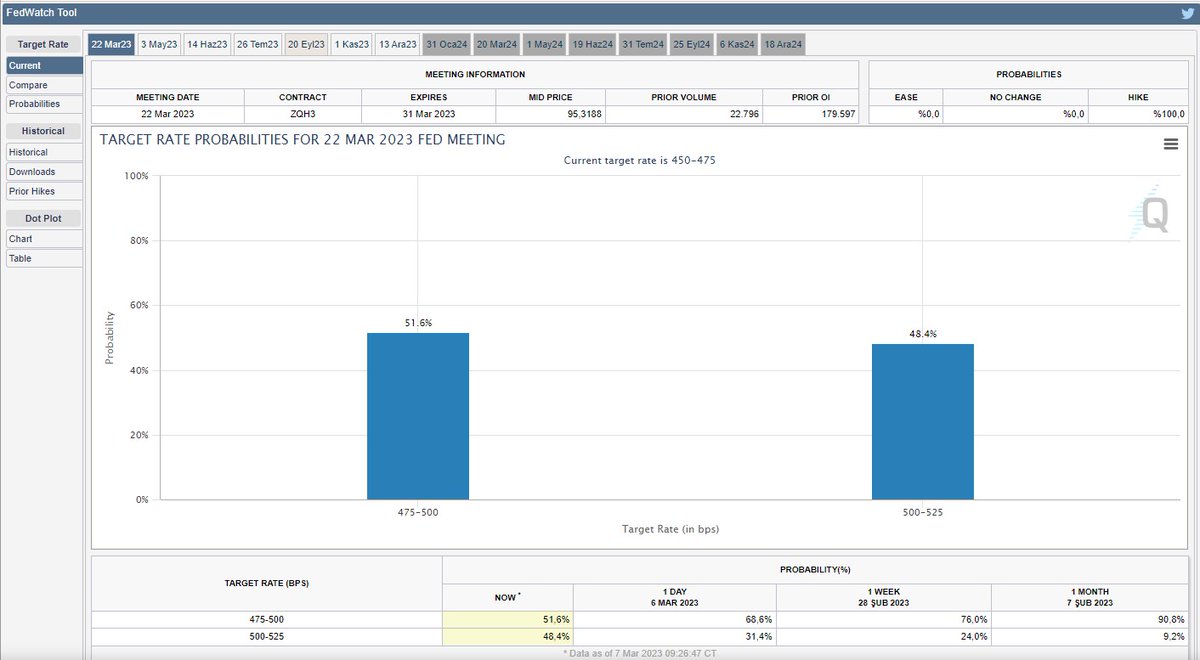
Task: Click the NOW column header
Action: (507, 597)
